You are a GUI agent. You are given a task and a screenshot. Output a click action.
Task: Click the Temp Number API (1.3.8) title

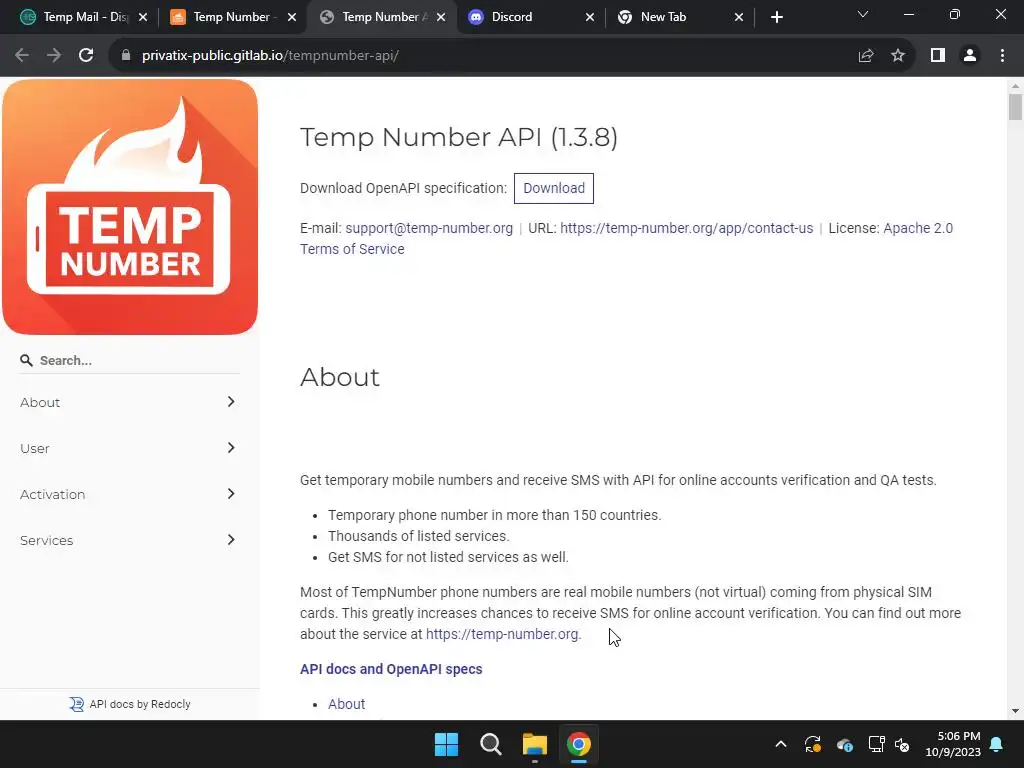pyautogui.click(x=458, y=137)
